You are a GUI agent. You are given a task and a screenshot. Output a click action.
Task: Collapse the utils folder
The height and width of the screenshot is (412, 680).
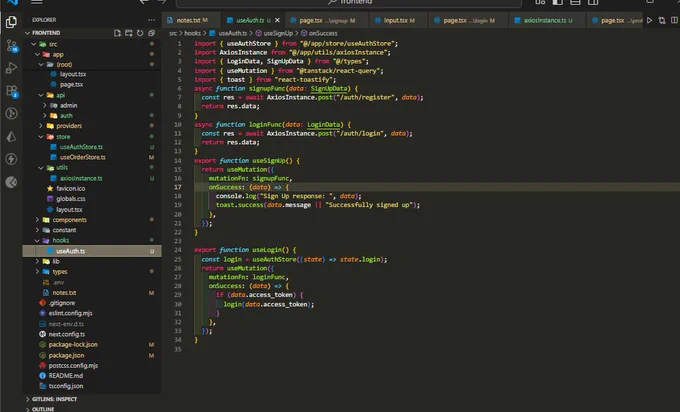coord(41,168)
